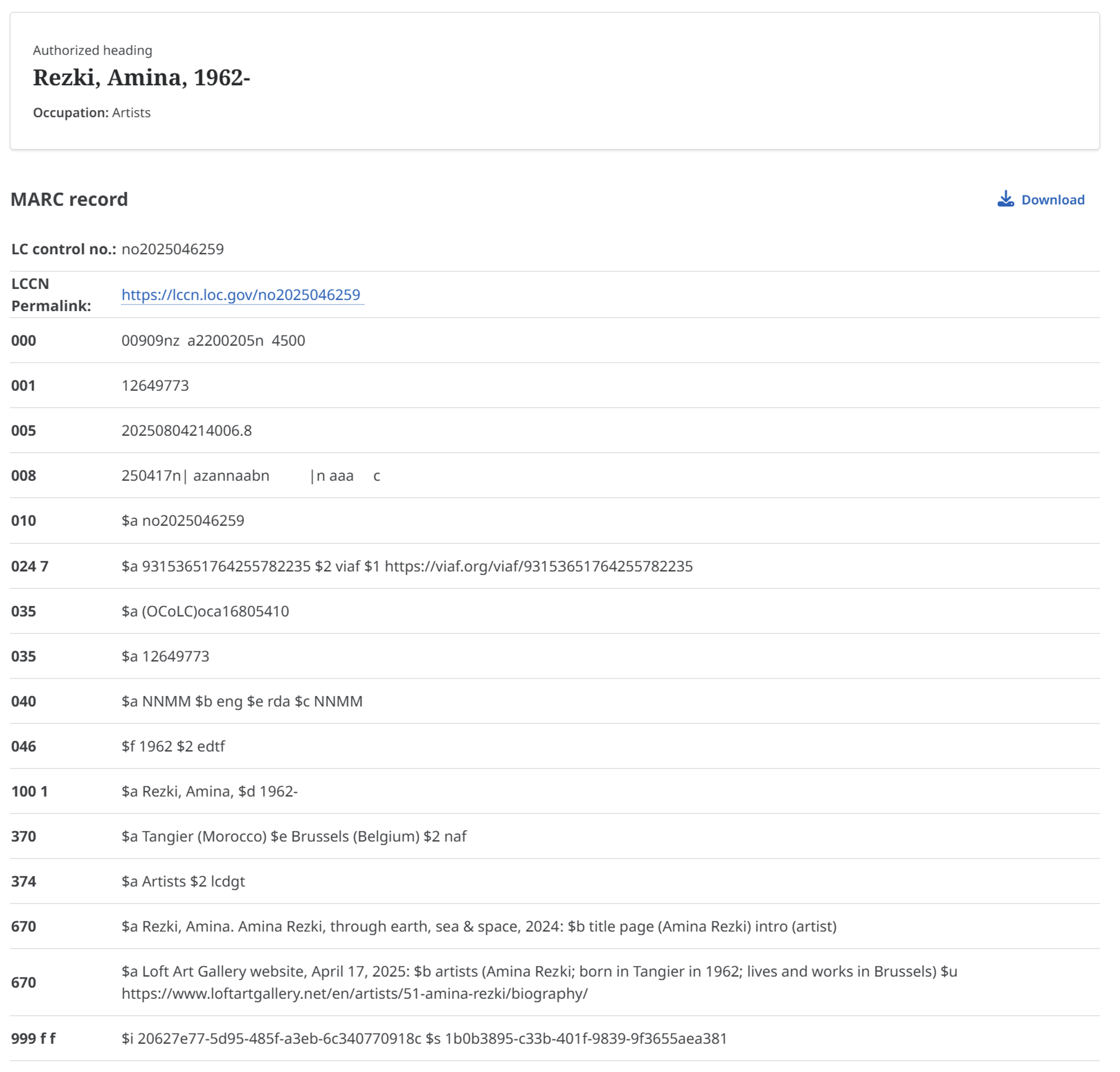This screenshot has height=1072, width=1120.
Task: Click the 035 value $a 12649773
Action: [x=166, y=657]
